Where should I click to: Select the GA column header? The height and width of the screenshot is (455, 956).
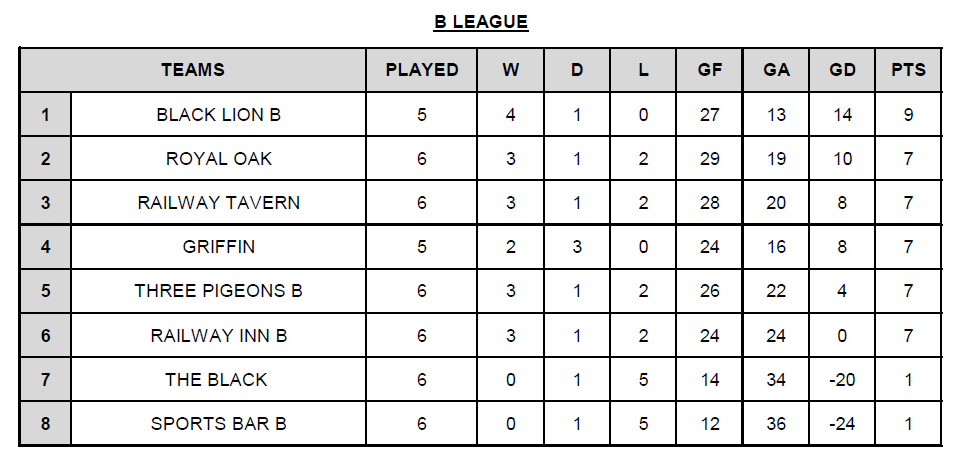pyautogui.click(x=776, y=70)
